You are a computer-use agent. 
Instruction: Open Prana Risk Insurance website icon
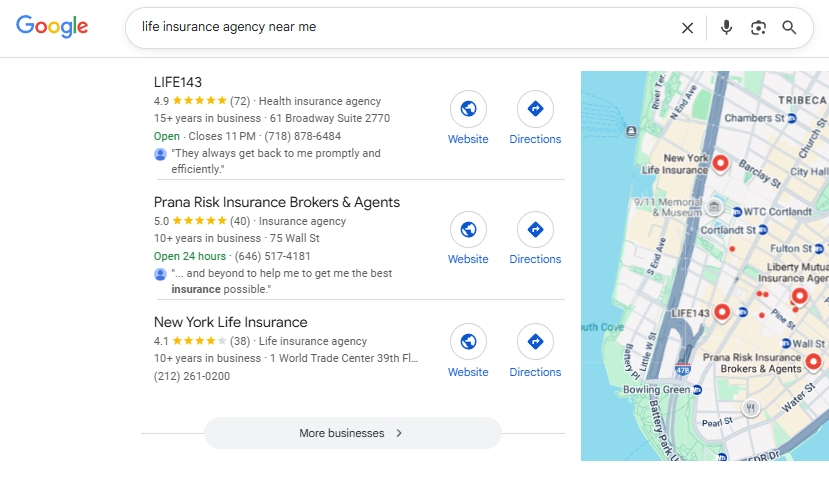point(468,229)
